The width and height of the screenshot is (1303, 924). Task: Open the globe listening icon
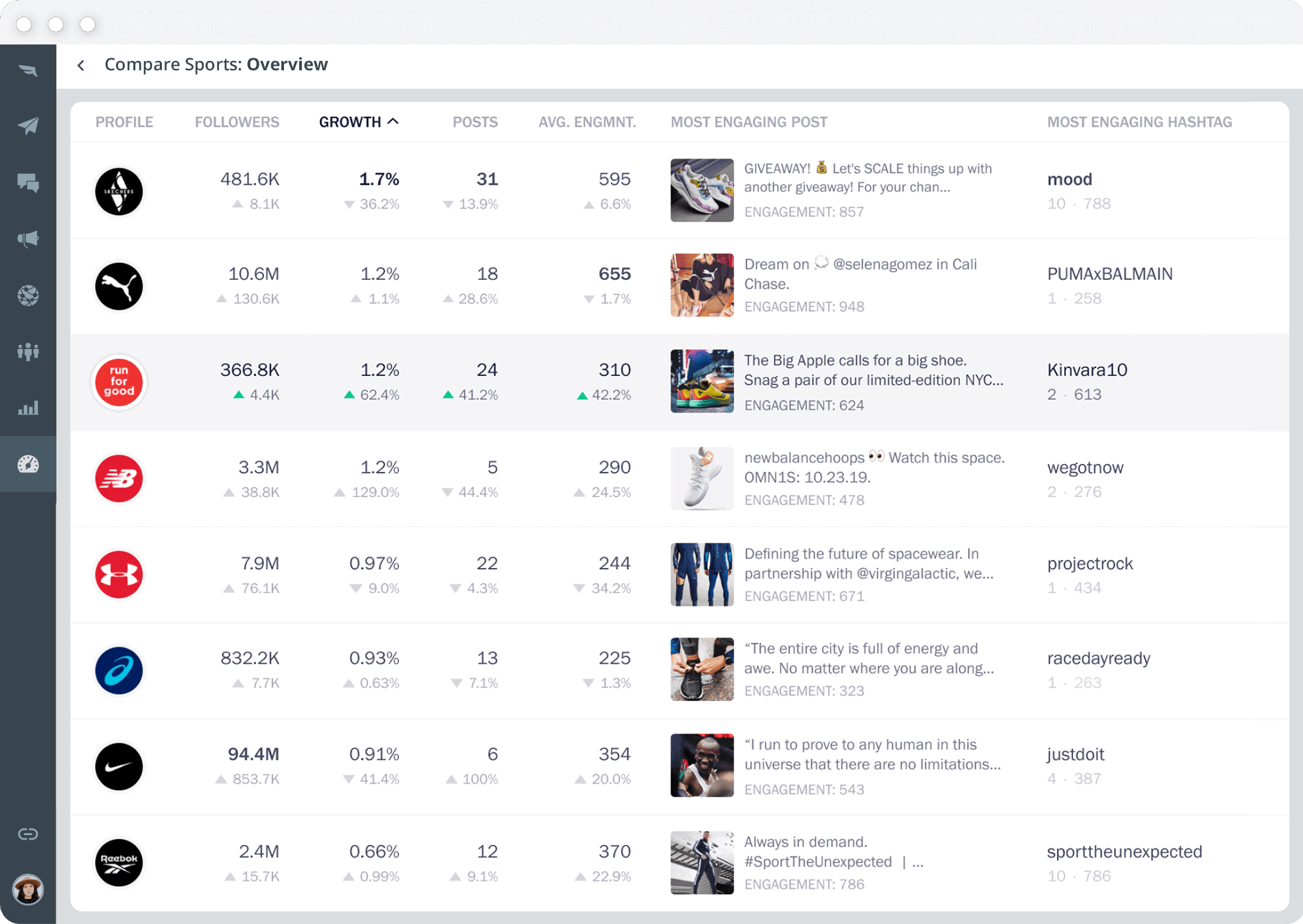point(28,295)
